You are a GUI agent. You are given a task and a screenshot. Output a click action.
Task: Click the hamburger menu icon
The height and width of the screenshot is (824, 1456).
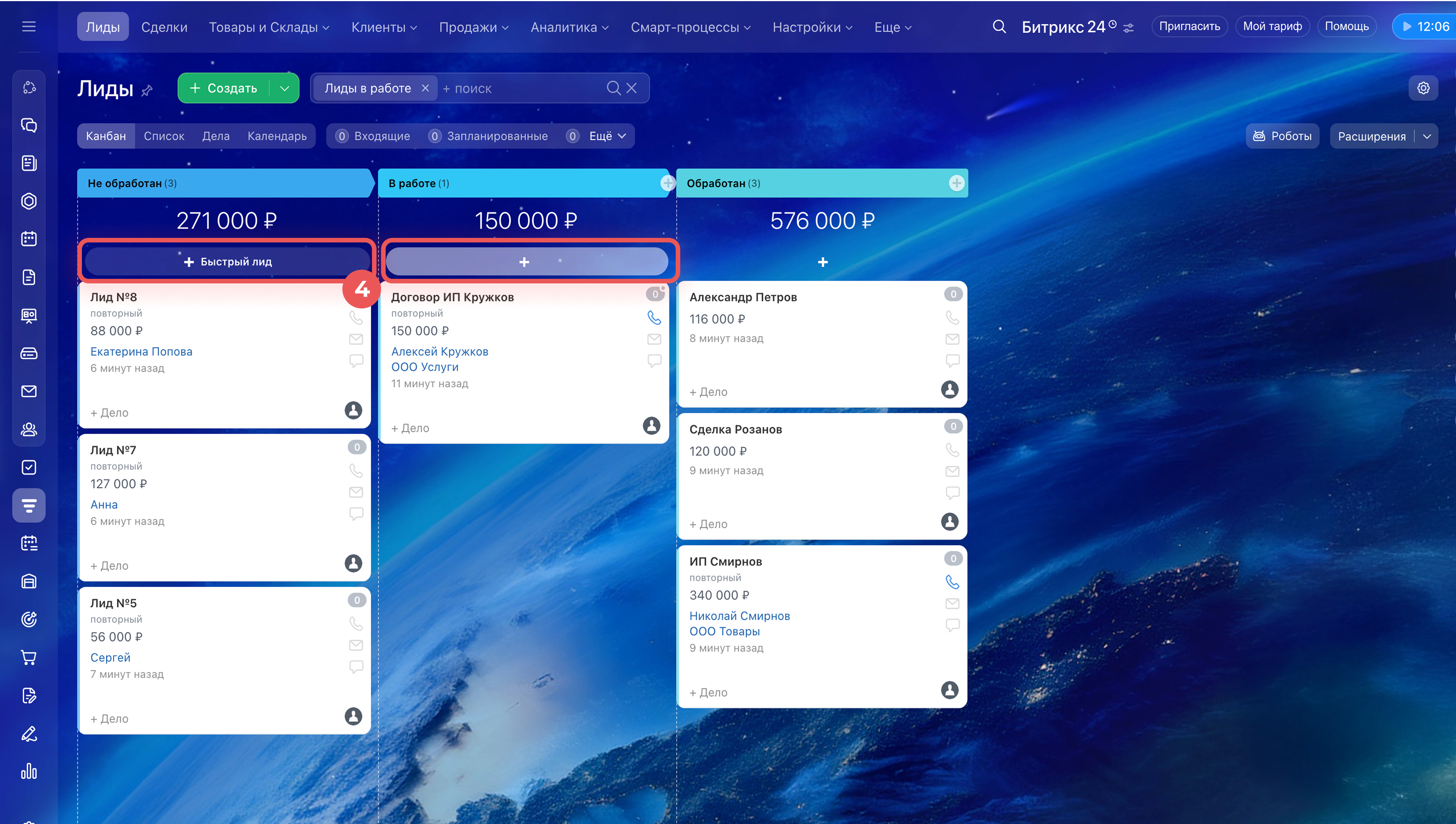pos(29,27)
